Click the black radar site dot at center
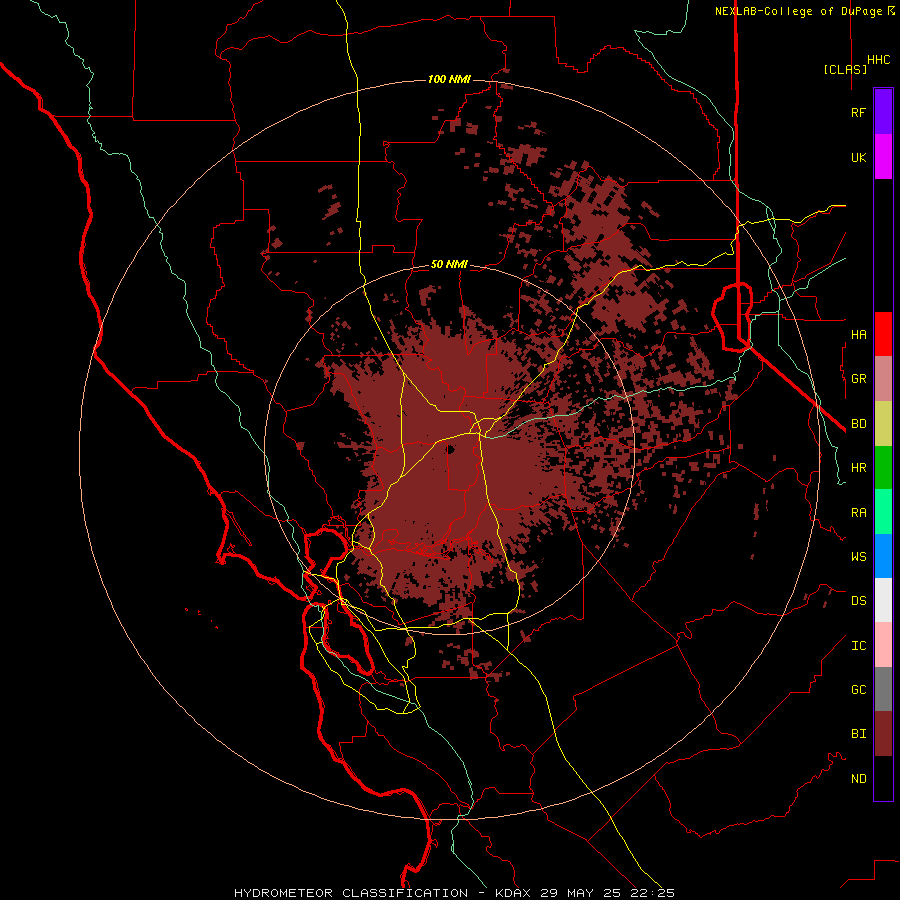The width and height of the screenshot is (900, 900). tap(451, 449)
